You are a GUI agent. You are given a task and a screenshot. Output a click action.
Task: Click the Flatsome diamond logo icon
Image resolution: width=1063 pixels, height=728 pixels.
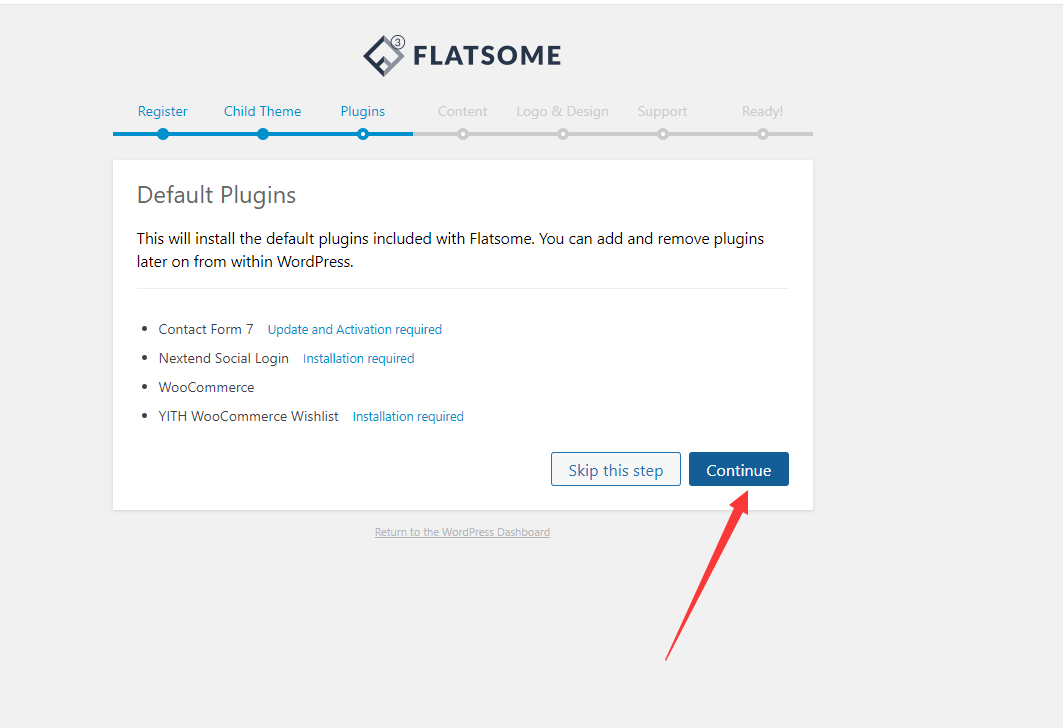(384, 56)
